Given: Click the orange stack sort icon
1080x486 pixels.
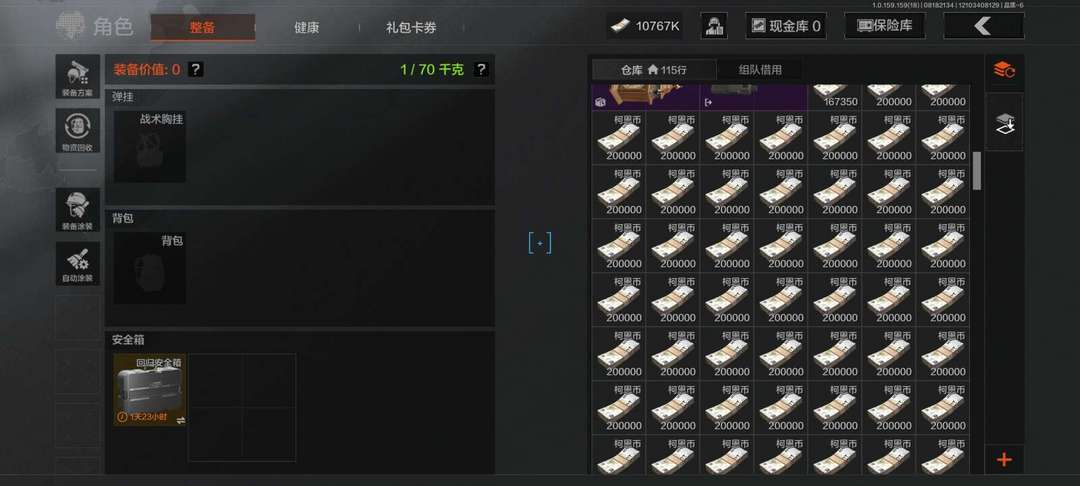Looking at the screenshot, I should point(1004,70).
